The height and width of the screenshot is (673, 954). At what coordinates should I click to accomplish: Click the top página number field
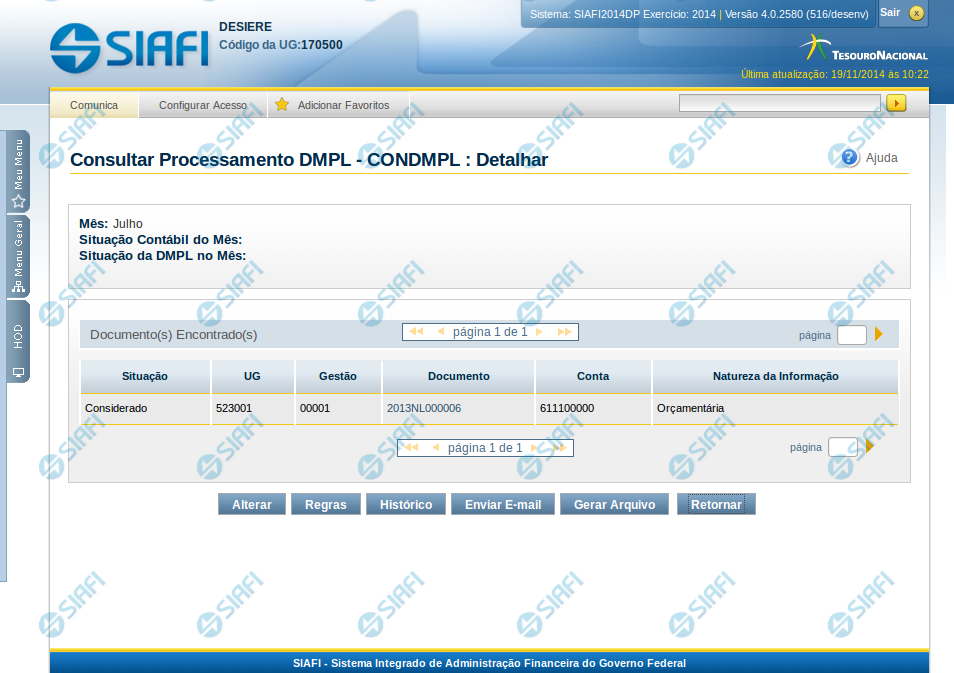(x=851, y=335)
